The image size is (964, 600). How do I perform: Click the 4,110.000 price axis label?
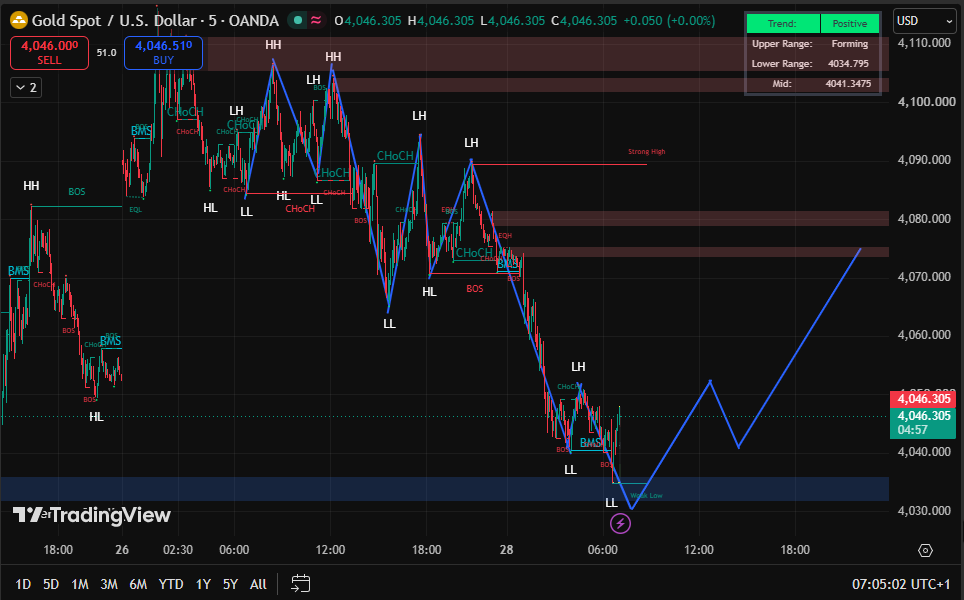click(x=924, y=43)
